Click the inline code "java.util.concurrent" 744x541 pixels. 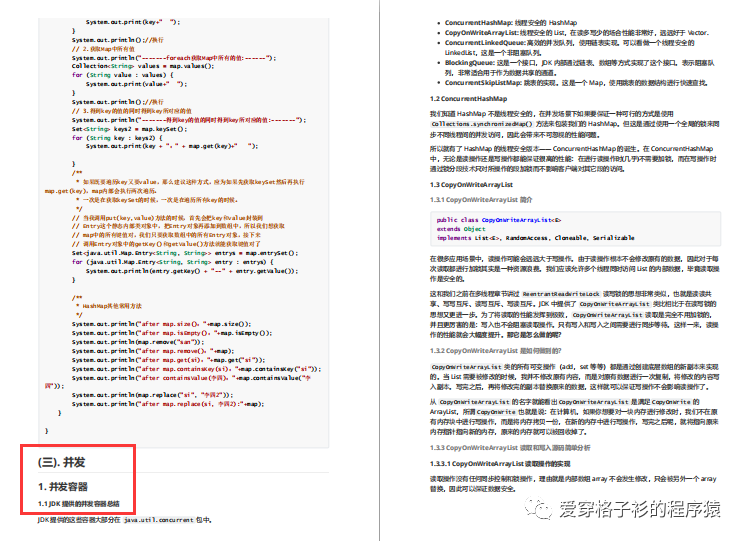158,520
